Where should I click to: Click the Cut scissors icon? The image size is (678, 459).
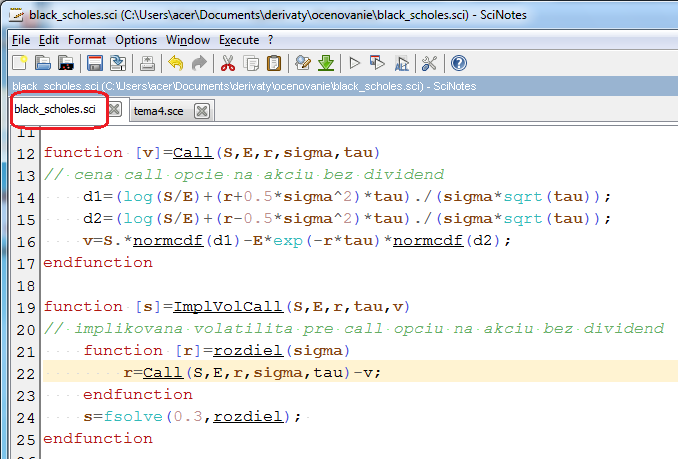(228, 64)
